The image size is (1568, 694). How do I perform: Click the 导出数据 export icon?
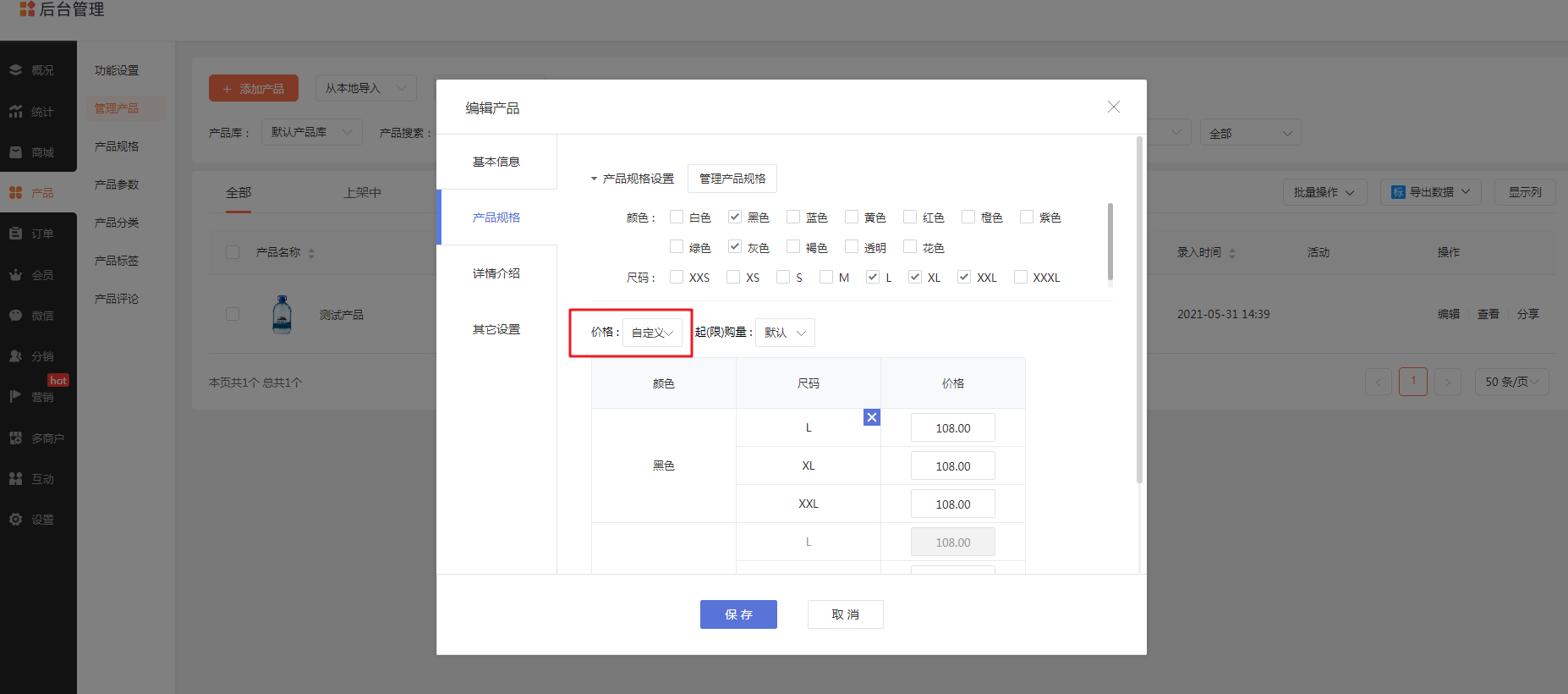[x=1398, y=192]
